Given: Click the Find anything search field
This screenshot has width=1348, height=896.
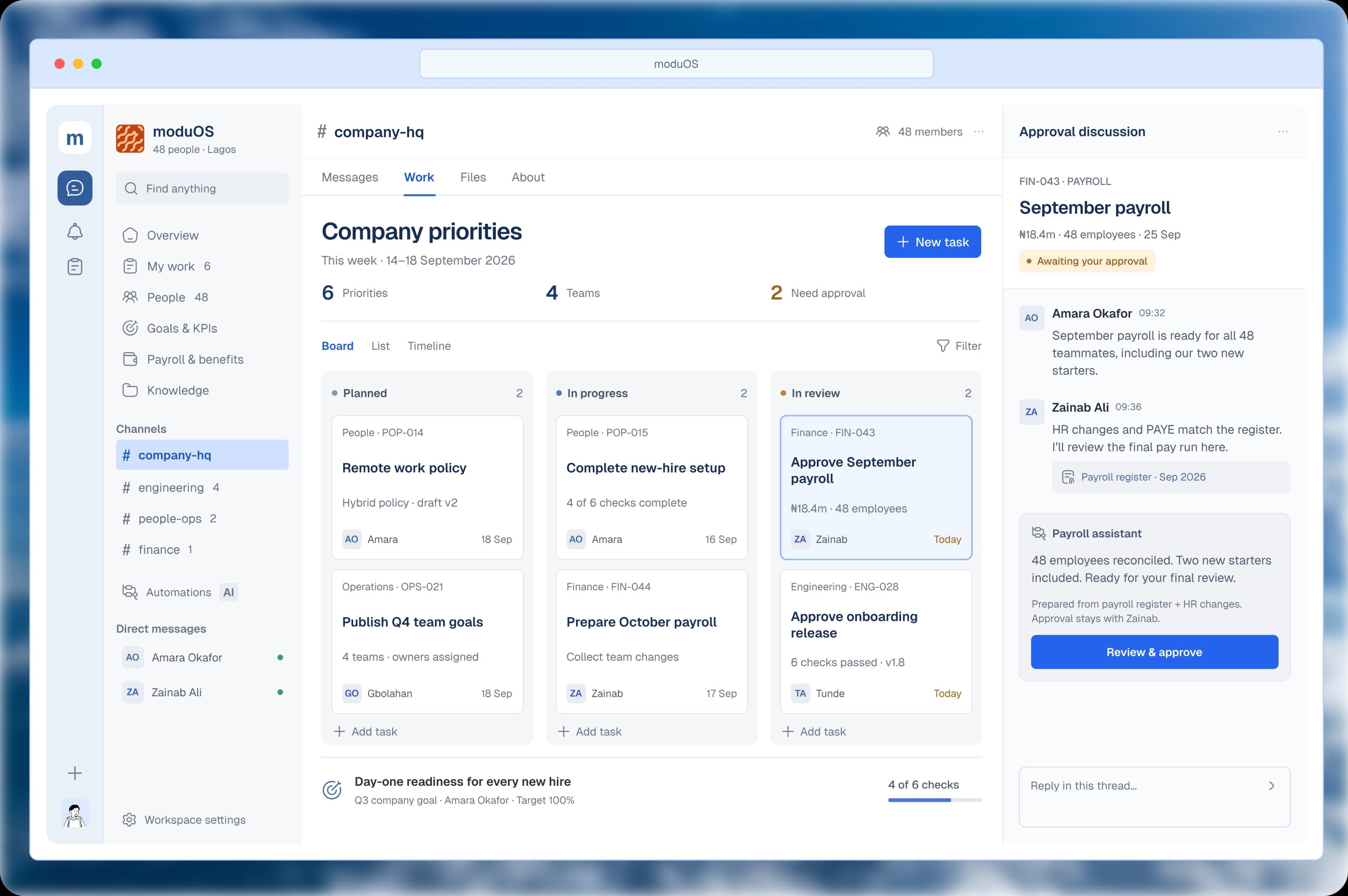Looking at the screenshot, I should point(202,189).
